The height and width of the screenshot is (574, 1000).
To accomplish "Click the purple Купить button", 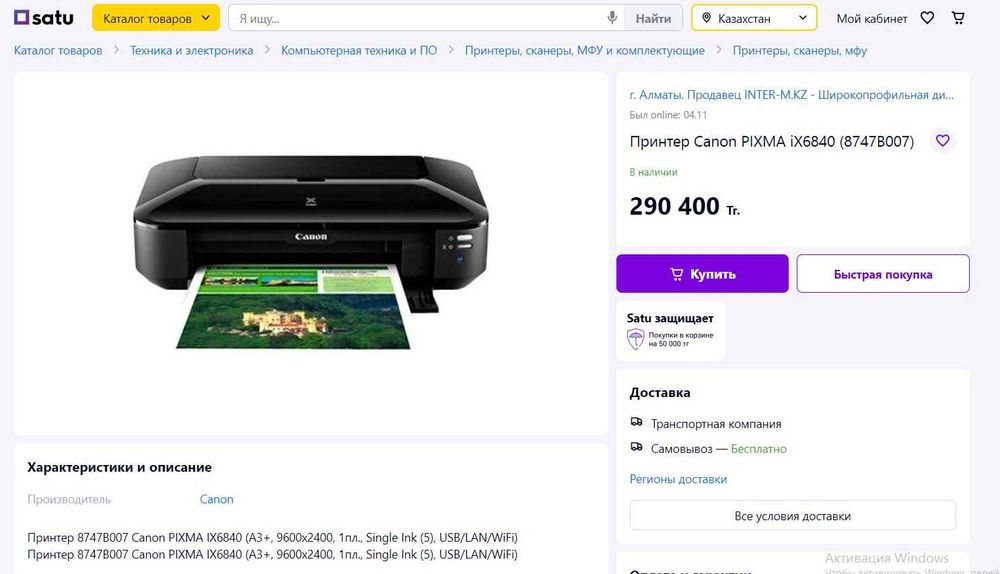I will click(702, 274).
